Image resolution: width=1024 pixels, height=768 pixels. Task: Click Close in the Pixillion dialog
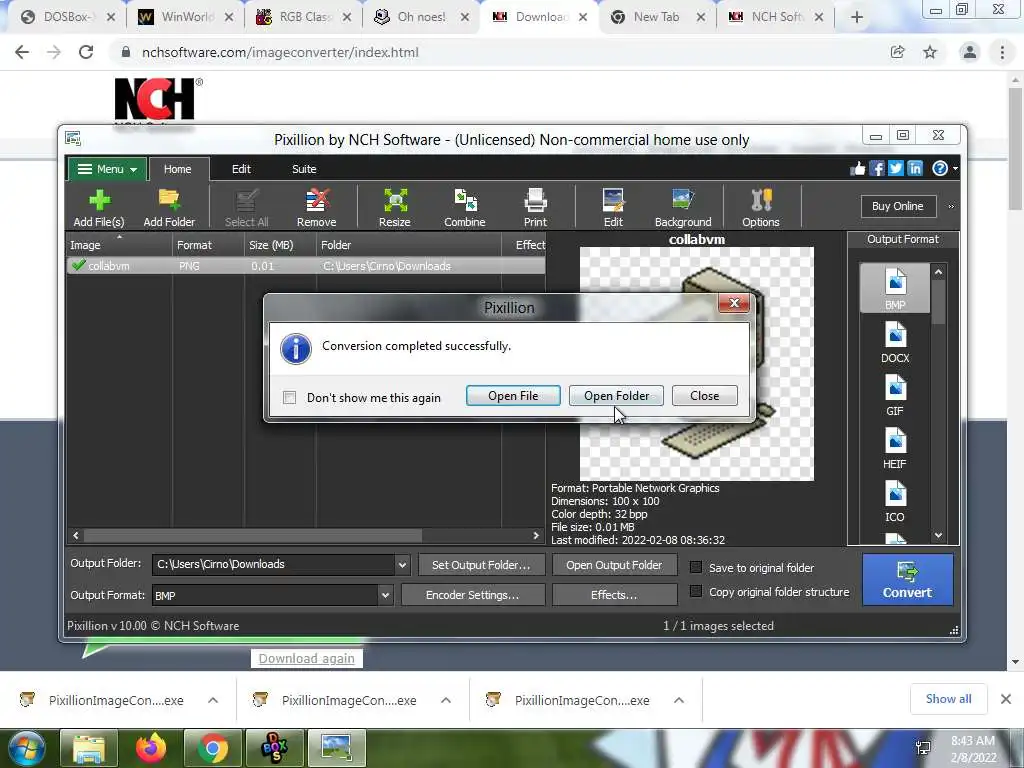[705, 396]
